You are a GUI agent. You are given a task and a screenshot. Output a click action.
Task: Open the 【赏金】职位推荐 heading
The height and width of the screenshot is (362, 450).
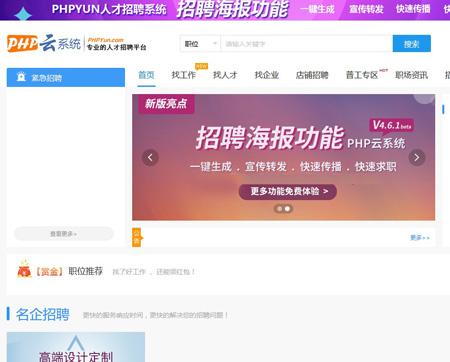pos(69,271)
